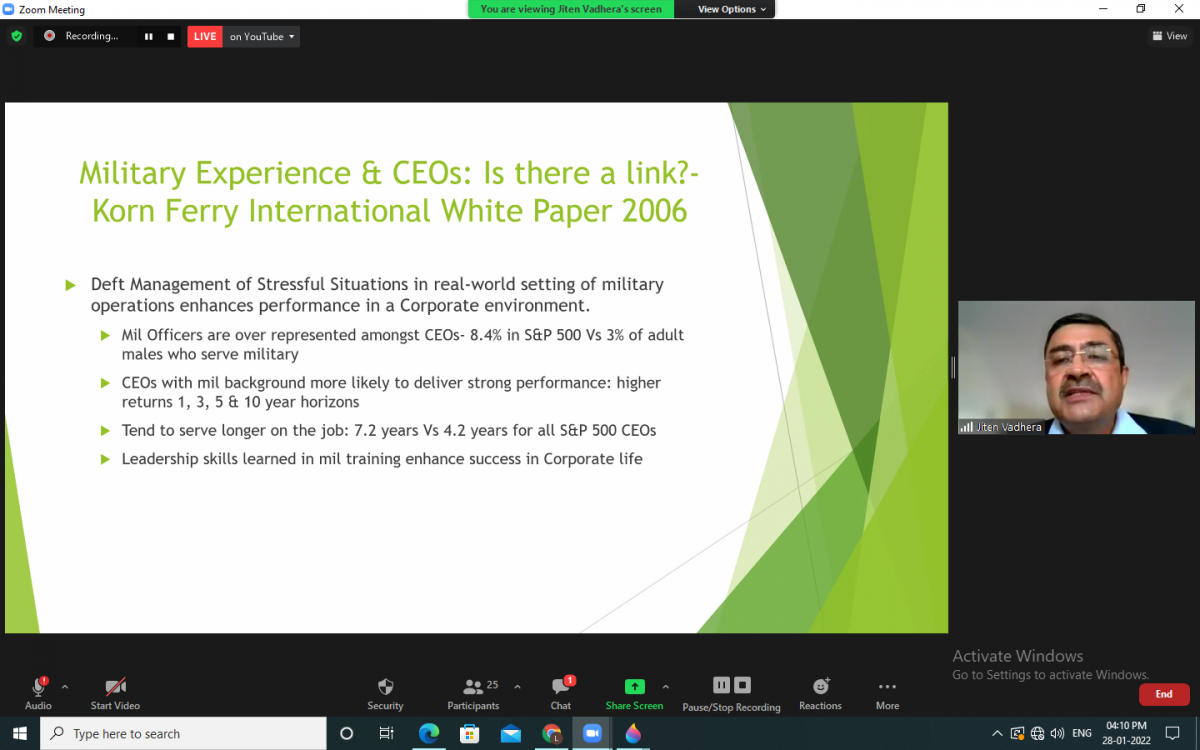Viewport: 1200px width, 750px height.
Task: Click the taskbar search box
Action: coord(184,733)
